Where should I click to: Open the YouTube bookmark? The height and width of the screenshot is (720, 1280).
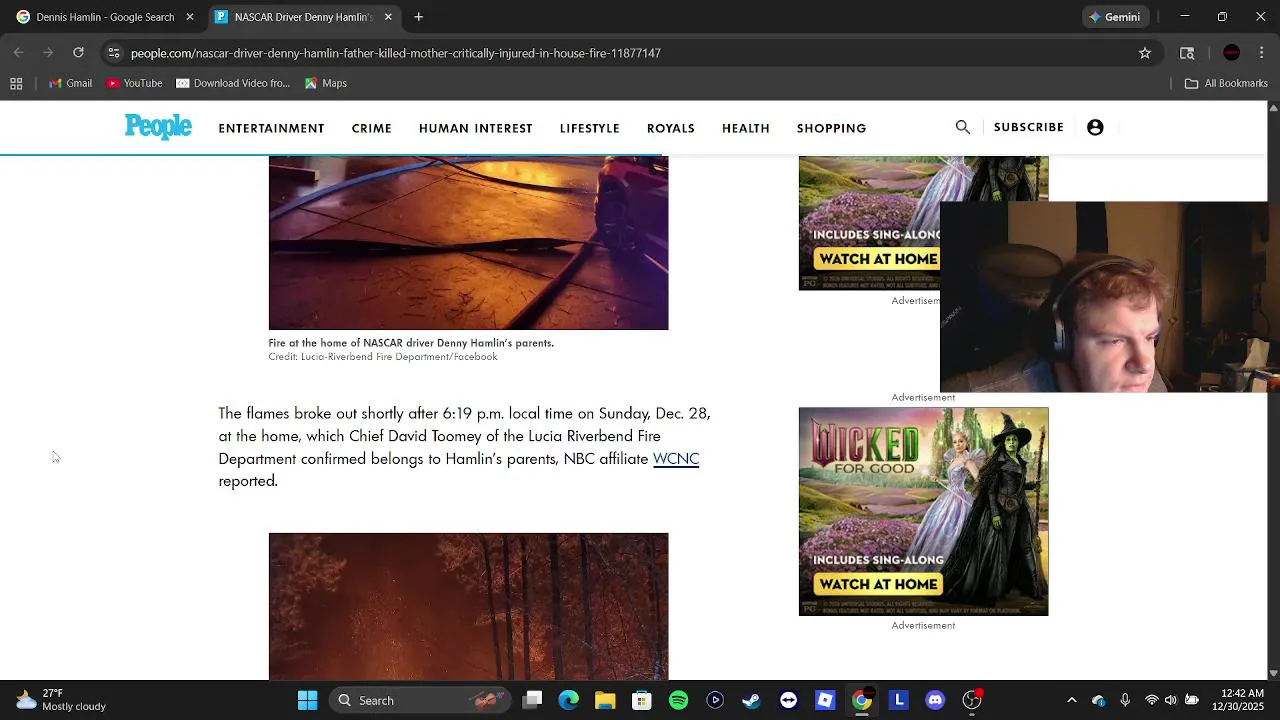pos(134,83)
